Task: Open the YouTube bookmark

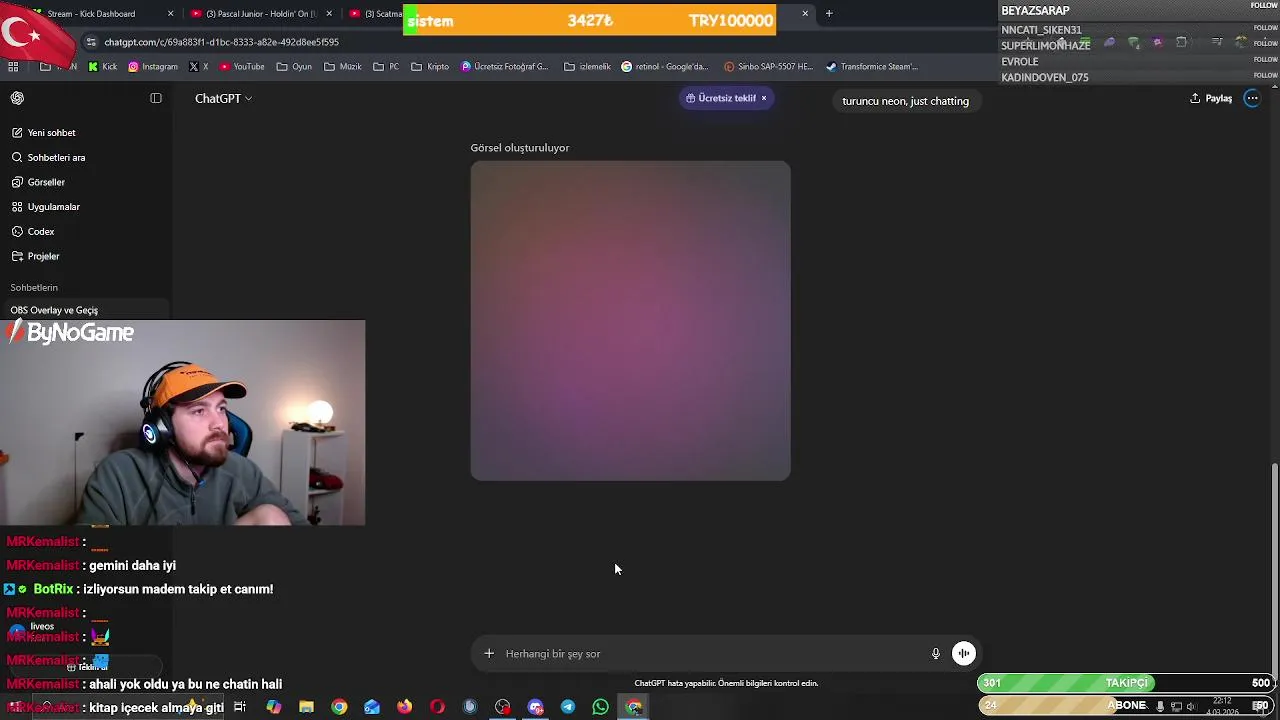Action: [x=242, y=67]
